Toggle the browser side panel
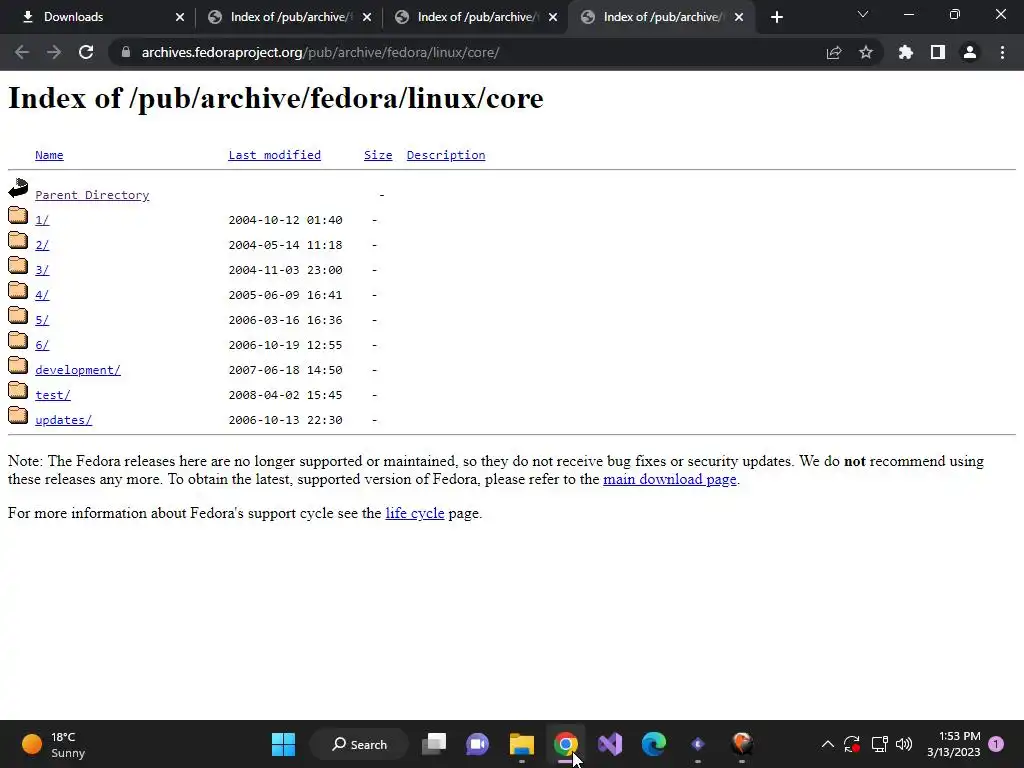Viewport: 1024px width, 768px height. click(938, 52)
